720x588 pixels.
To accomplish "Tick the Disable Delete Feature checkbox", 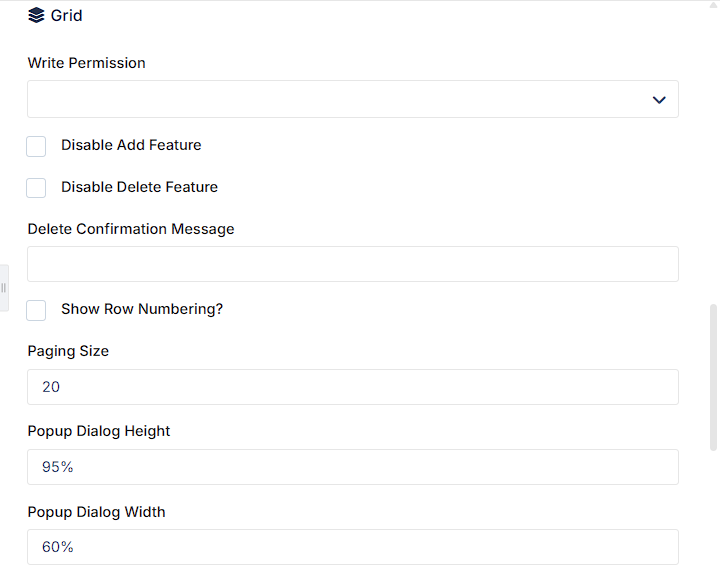I will pyautogui.click(x=36, y=188).
